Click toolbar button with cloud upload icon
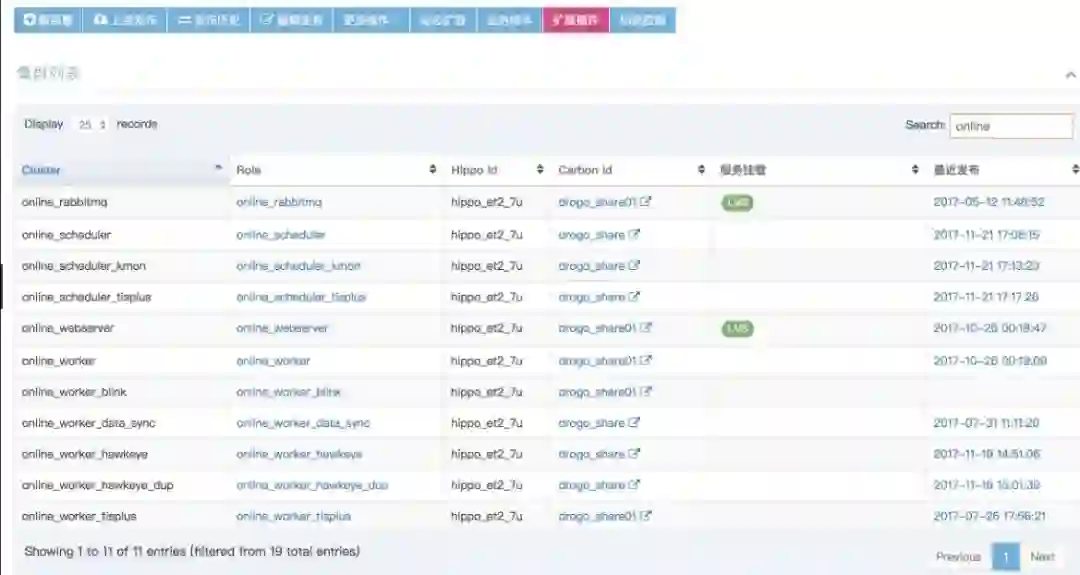This screenshot has width=1080, height=575. [125, 20]
